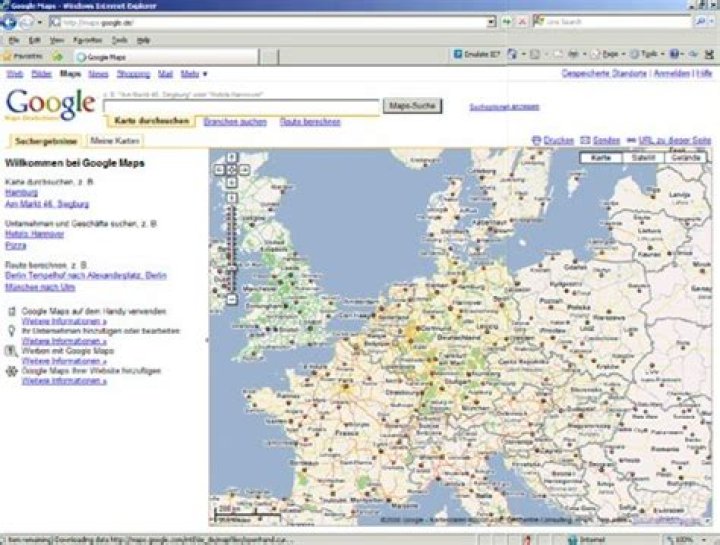This screenshot has width=720, height=545.
Task: Click the browser Forward button
Action: tap(27, 22)
